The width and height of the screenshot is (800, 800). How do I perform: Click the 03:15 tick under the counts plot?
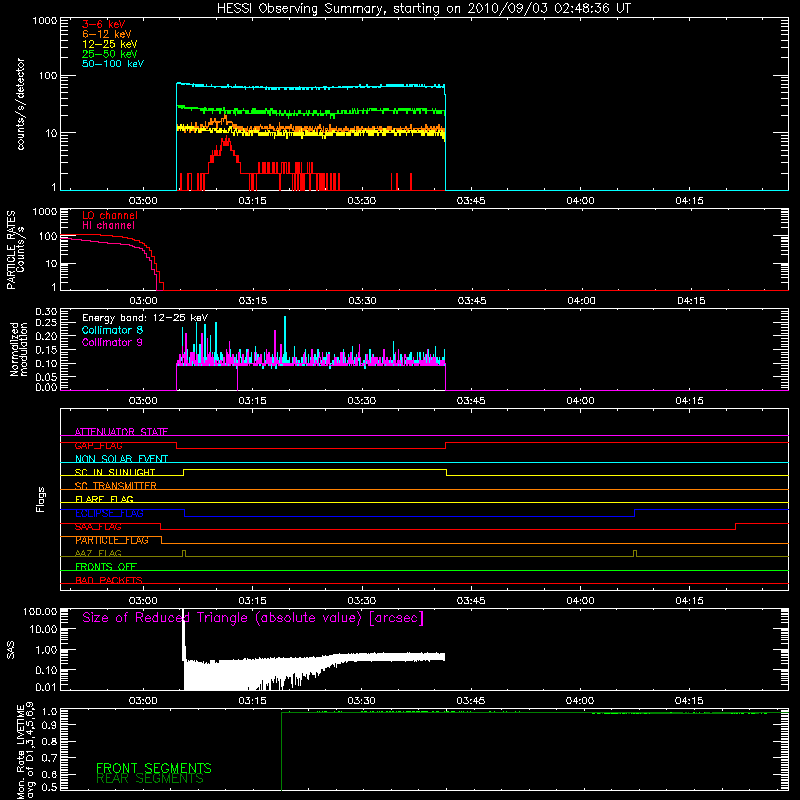(x=253, y=201)
